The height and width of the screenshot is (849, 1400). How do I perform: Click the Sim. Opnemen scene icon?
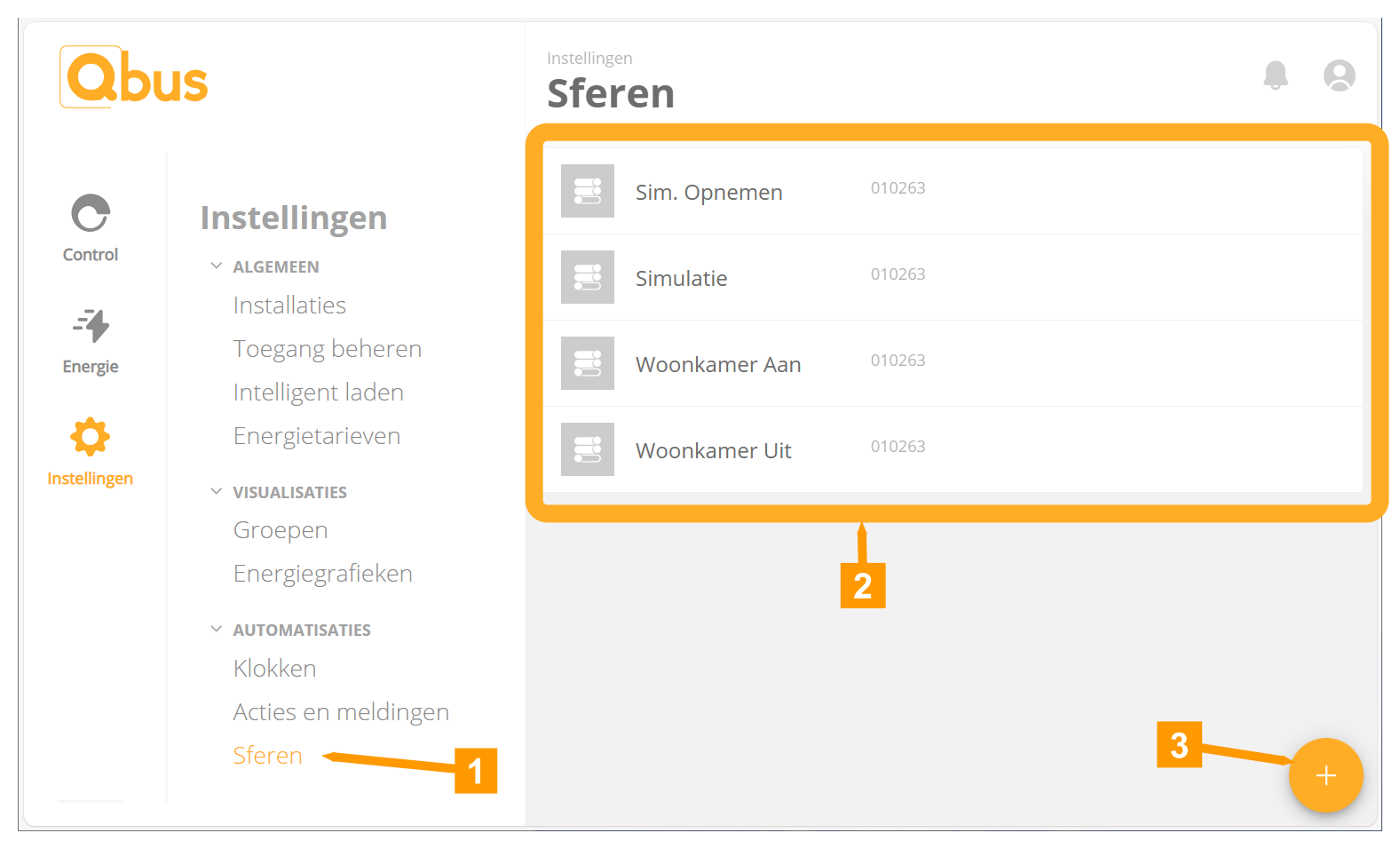click(x=588, y=191)
